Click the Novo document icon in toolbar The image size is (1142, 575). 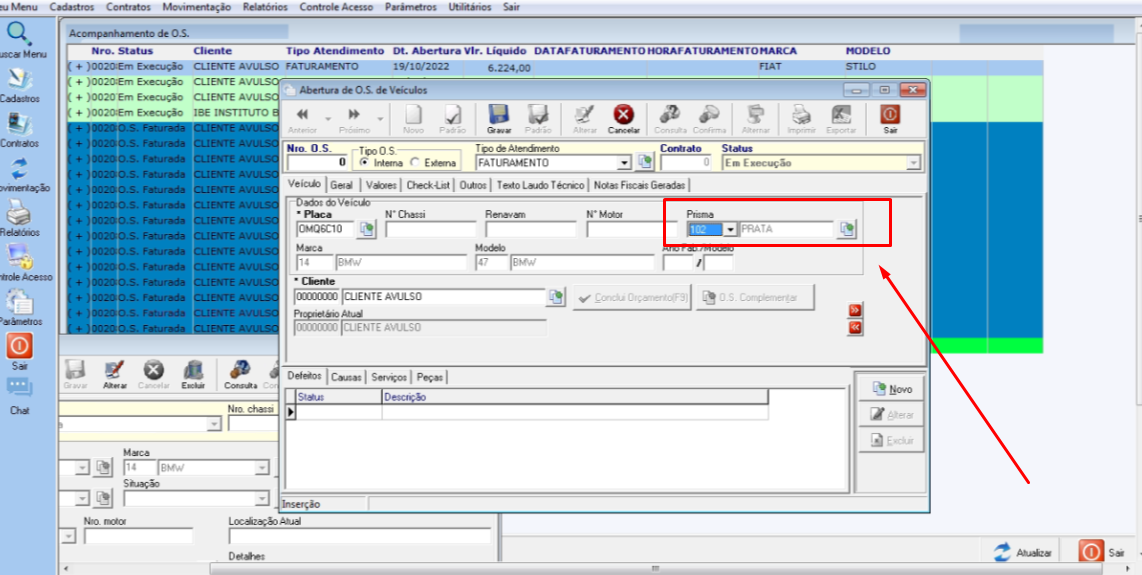414,115
